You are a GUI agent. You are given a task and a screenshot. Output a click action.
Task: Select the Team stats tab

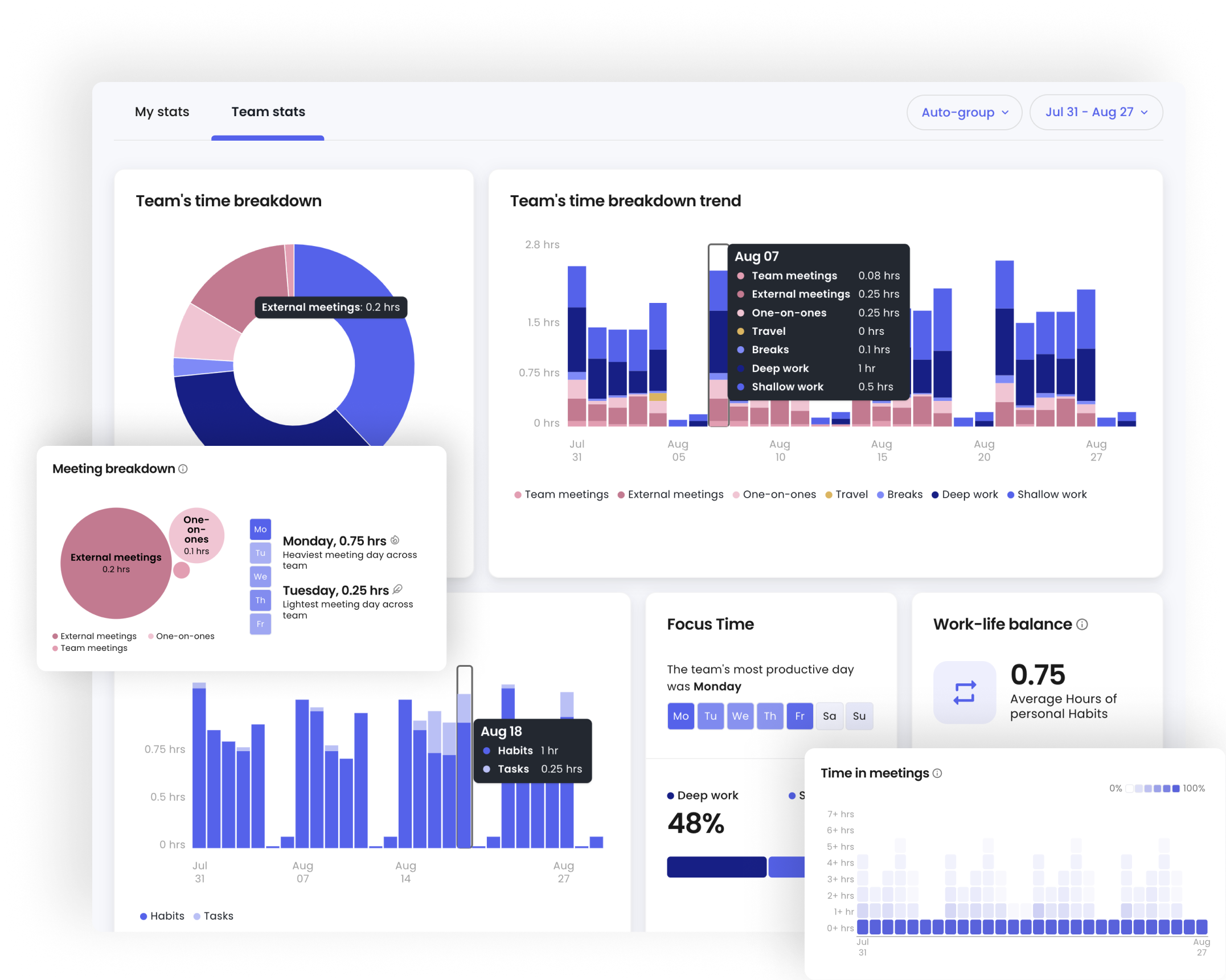point(268,112)
